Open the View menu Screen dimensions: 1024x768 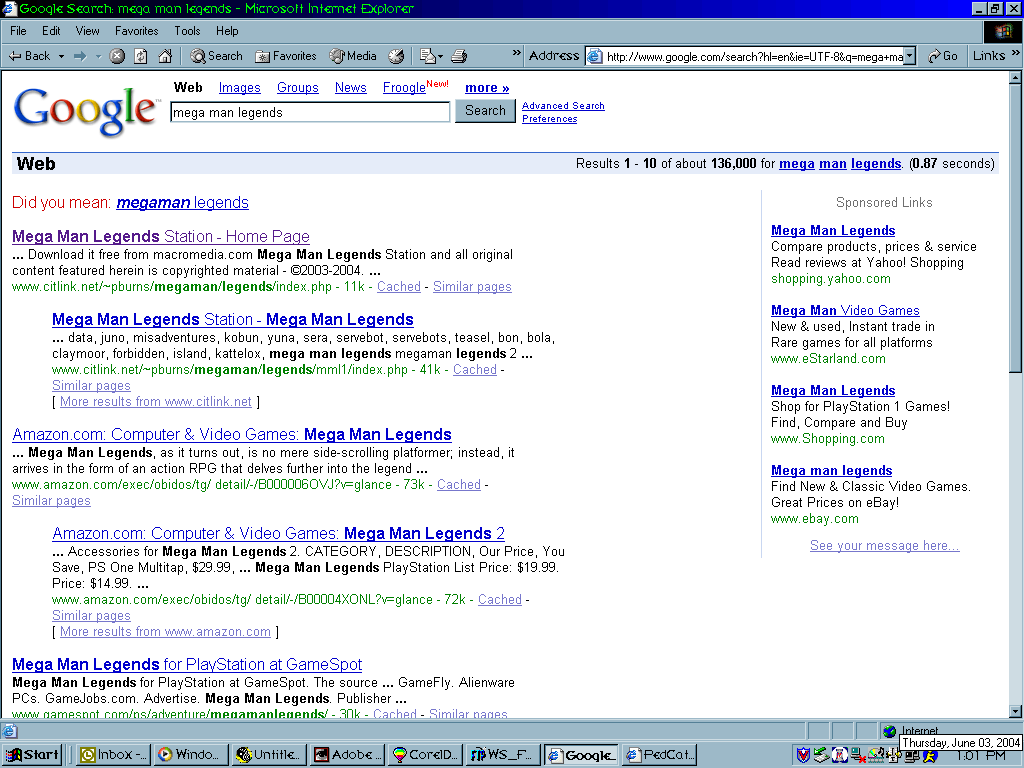[88, 31]
